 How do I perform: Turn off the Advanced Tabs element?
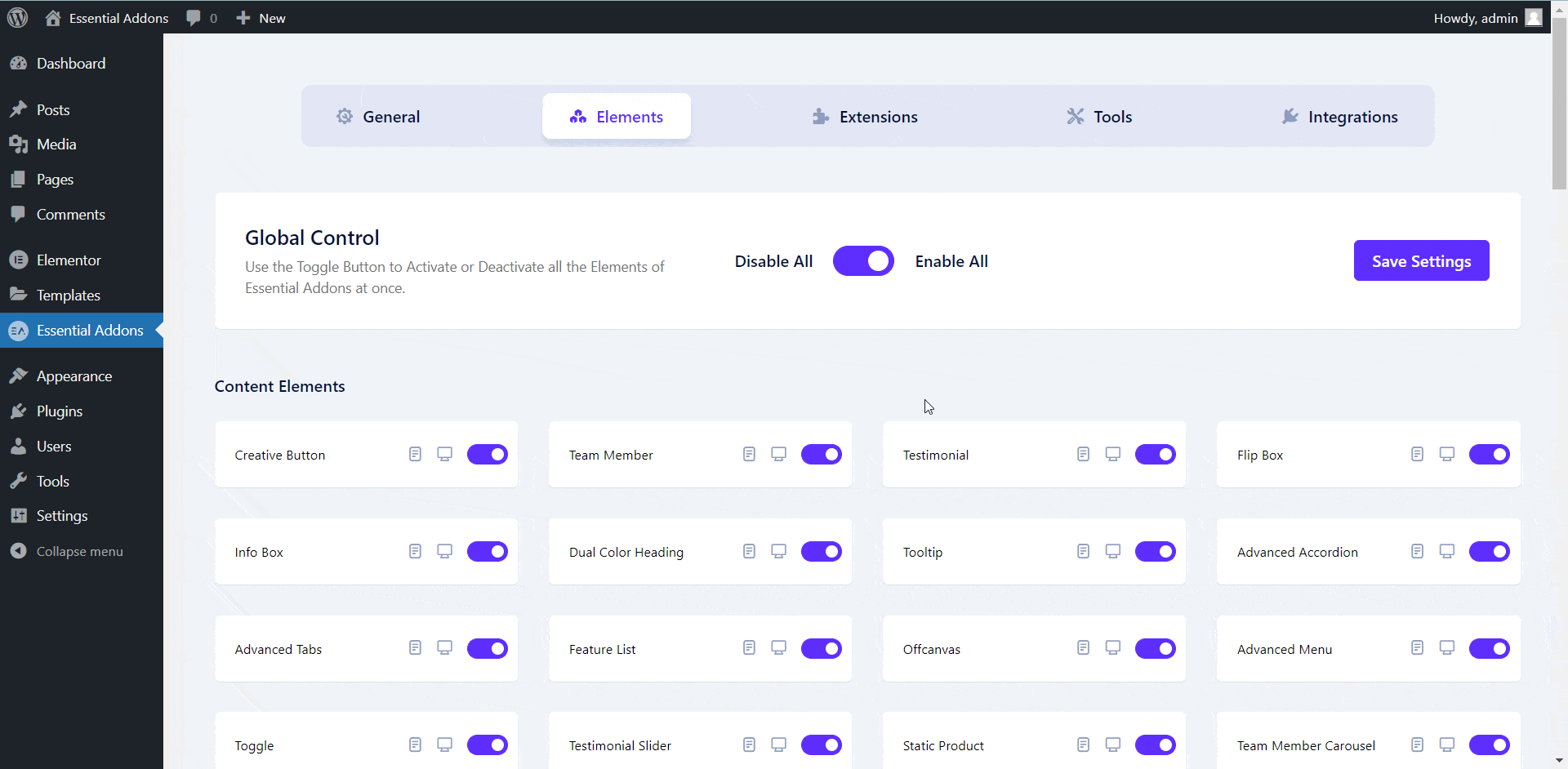(x=488, y=649)
